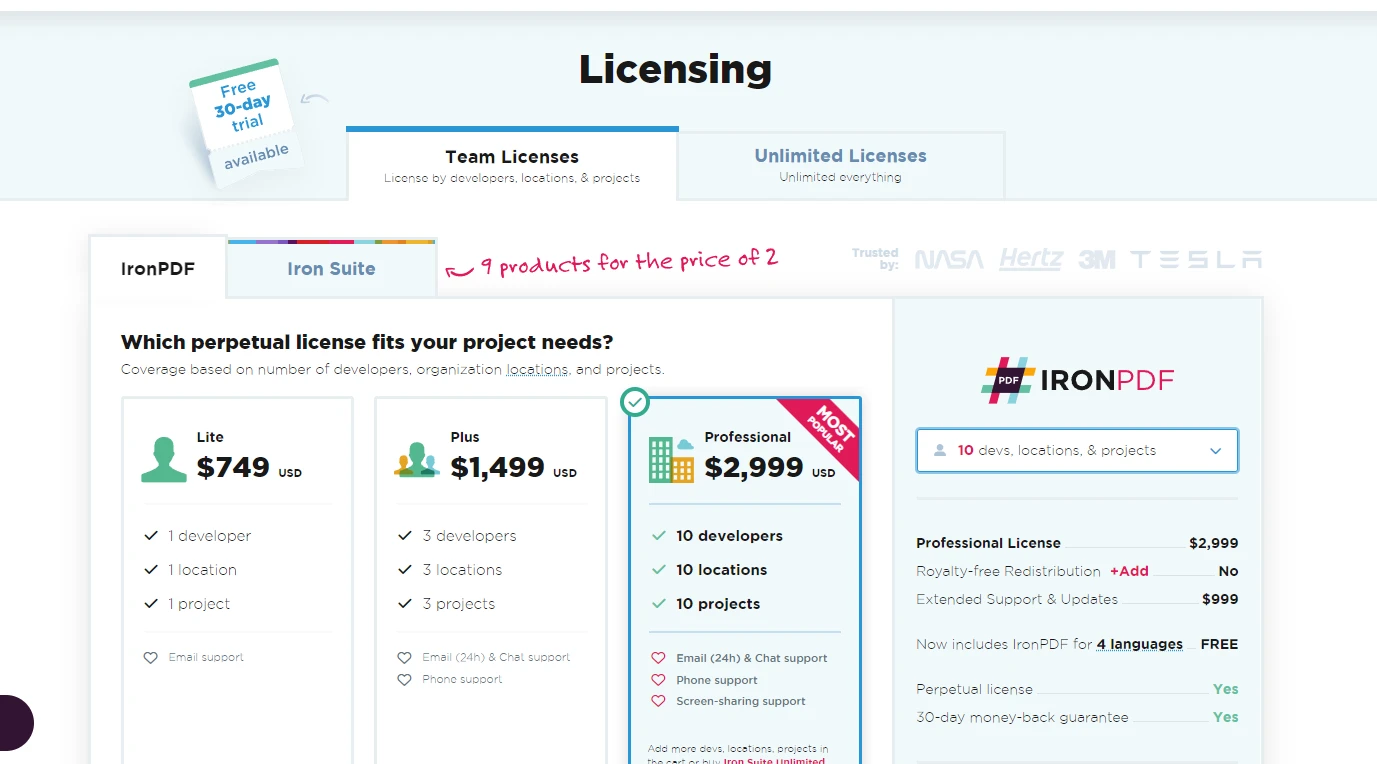Choose the Lite $749 license card

pos(237,580)
